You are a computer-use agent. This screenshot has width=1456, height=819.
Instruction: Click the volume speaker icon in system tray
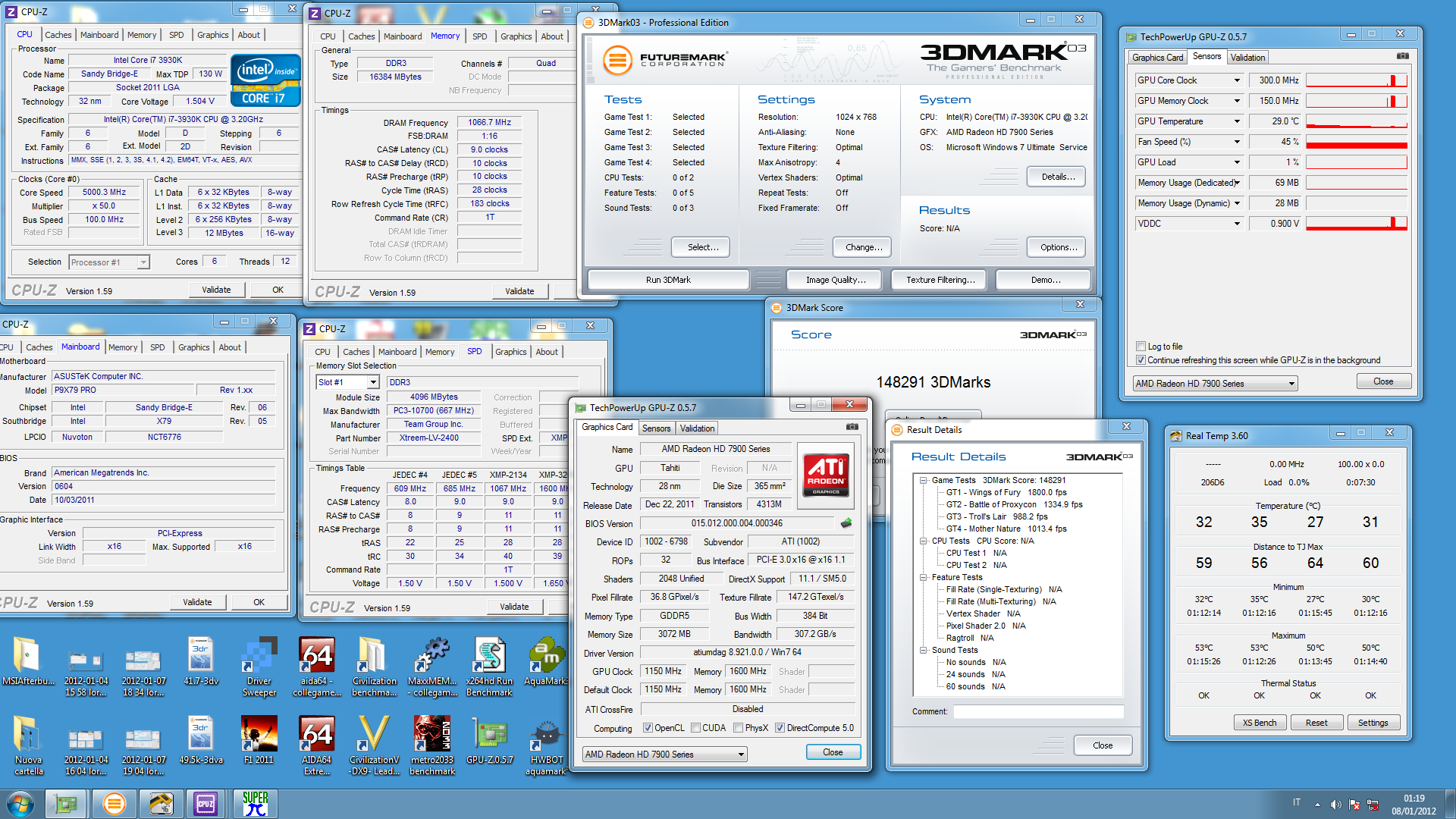point(1335,805)
